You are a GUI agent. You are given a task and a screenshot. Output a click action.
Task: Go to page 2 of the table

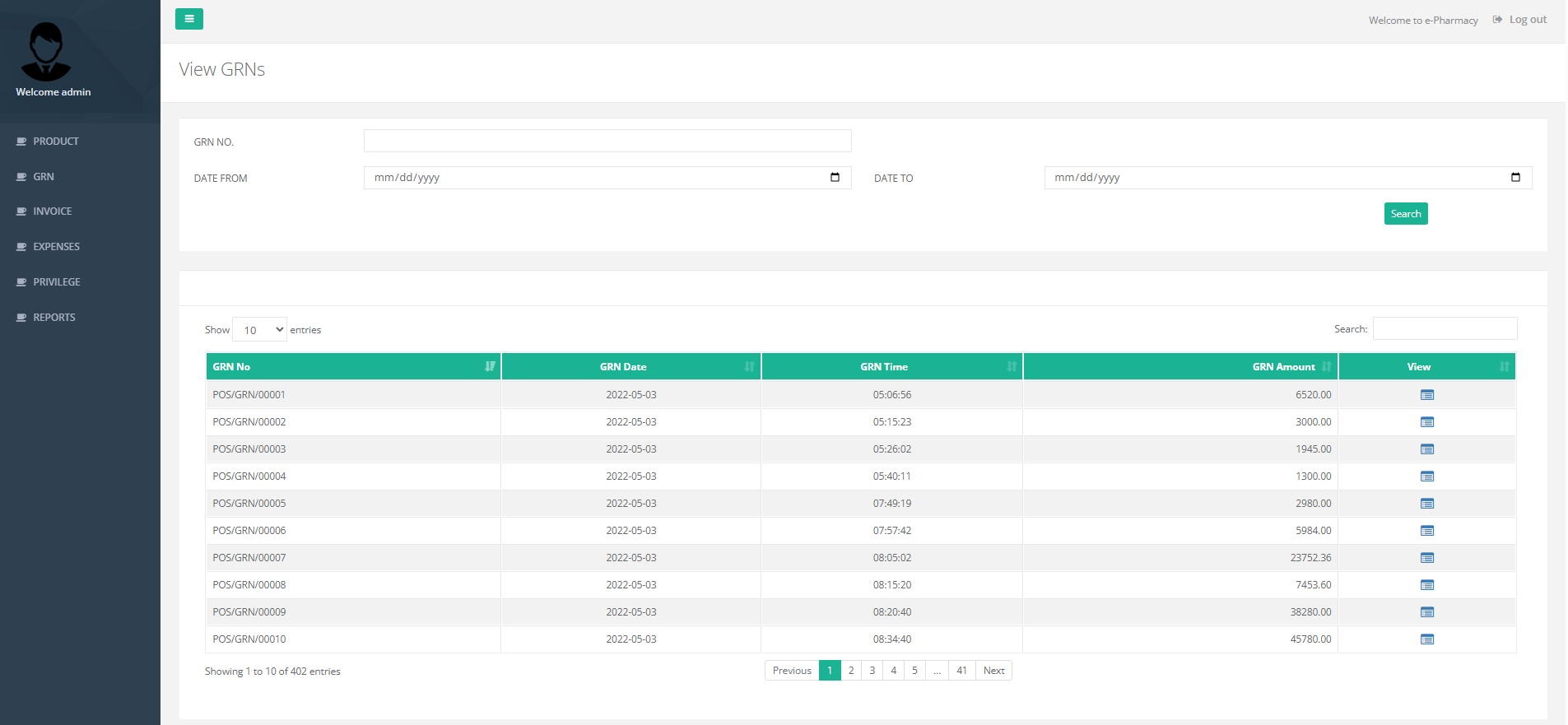(851, 671)
